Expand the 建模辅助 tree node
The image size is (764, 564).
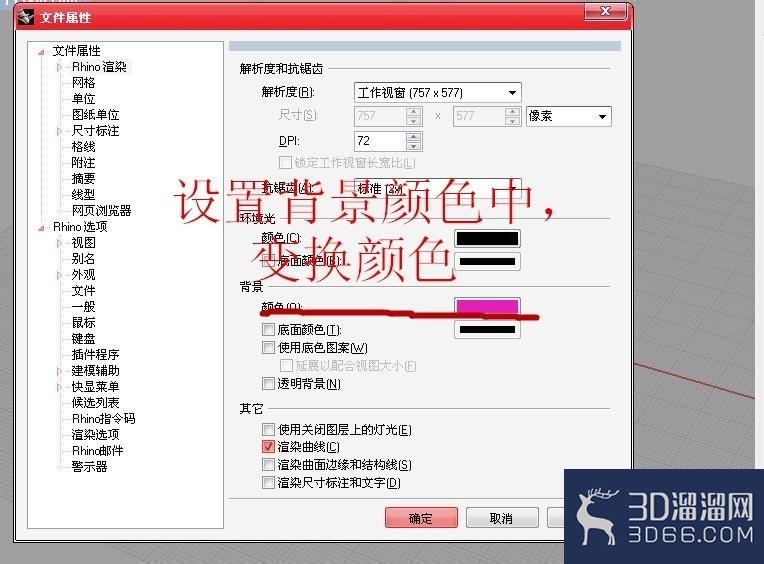(x=59, y=371)
